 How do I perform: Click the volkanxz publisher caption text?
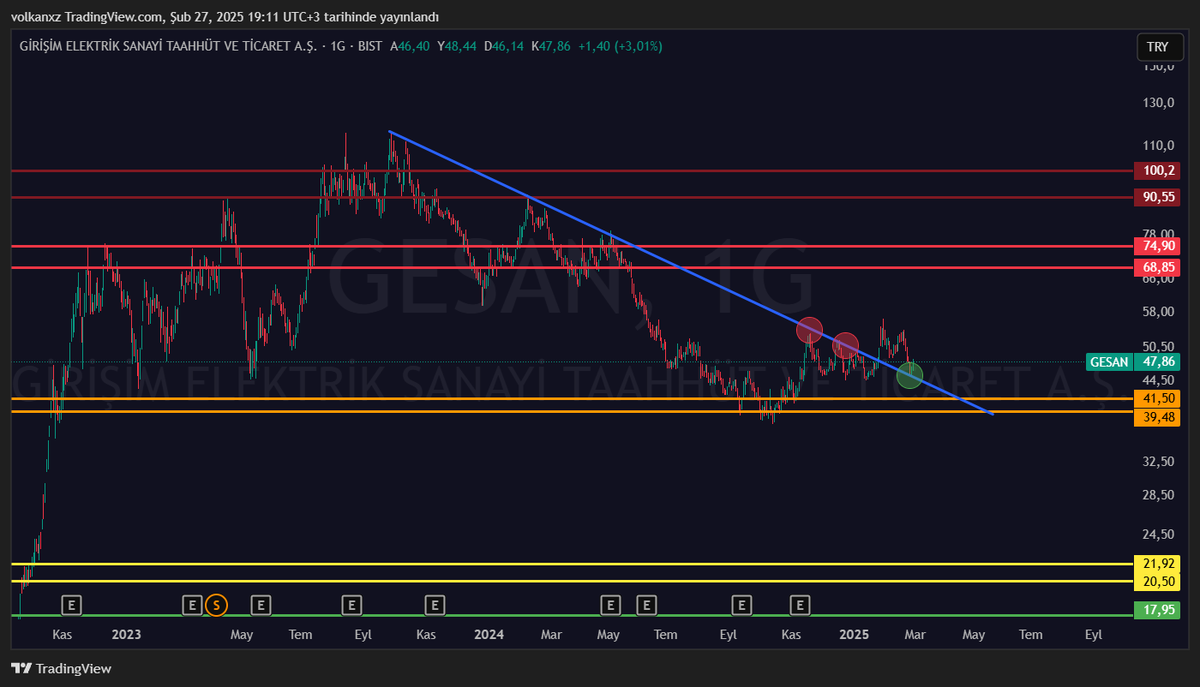[225, 17]
